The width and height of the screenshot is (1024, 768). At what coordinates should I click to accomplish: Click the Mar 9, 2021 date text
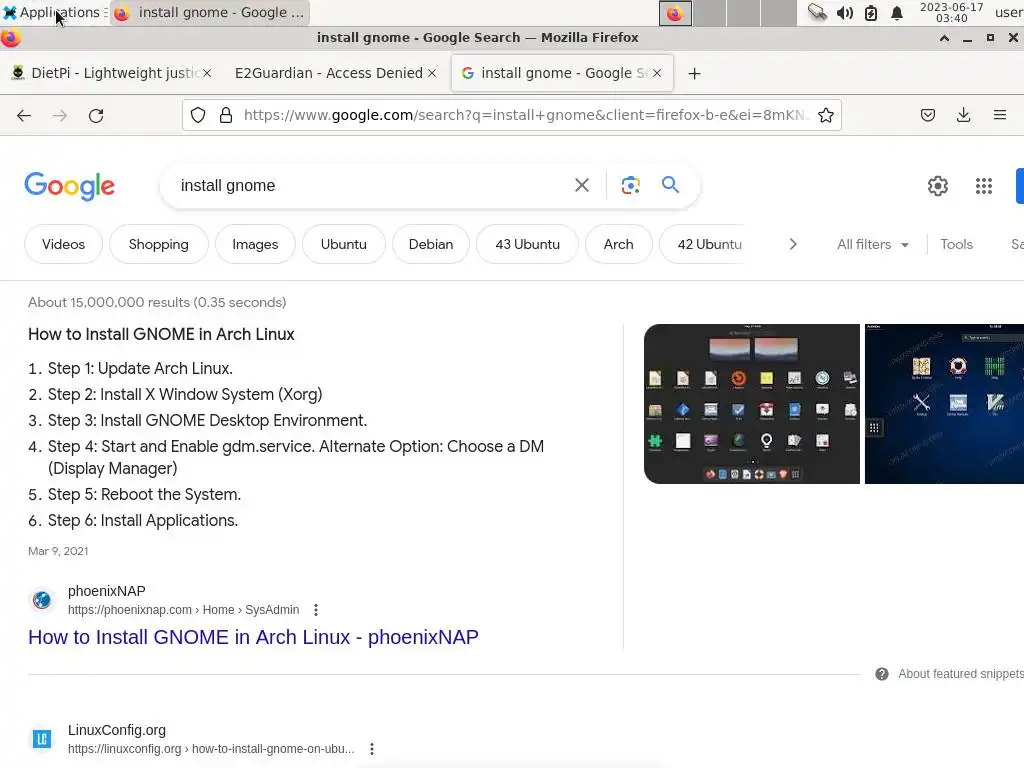pyautogui.click(x=58, y=551)
